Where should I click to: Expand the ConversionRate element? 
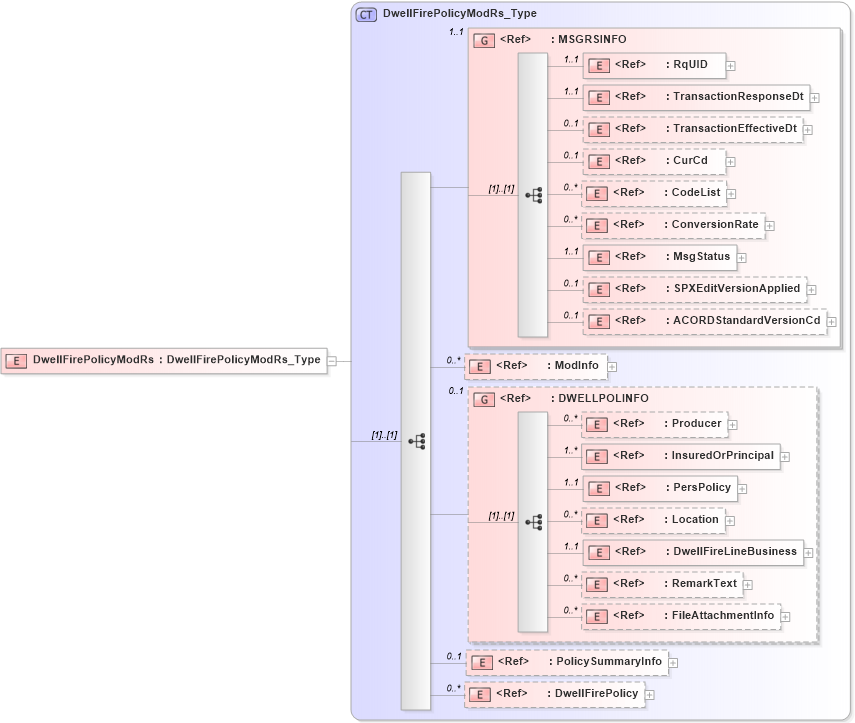pyautogui.click(x=769, y=225)
